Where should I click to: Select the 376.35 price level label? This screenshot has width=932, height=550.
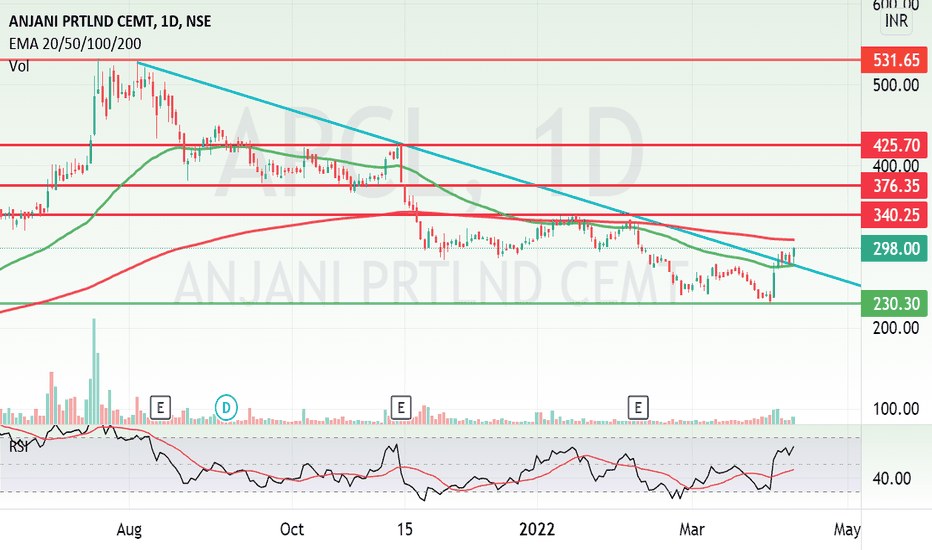tap(895, 186)
